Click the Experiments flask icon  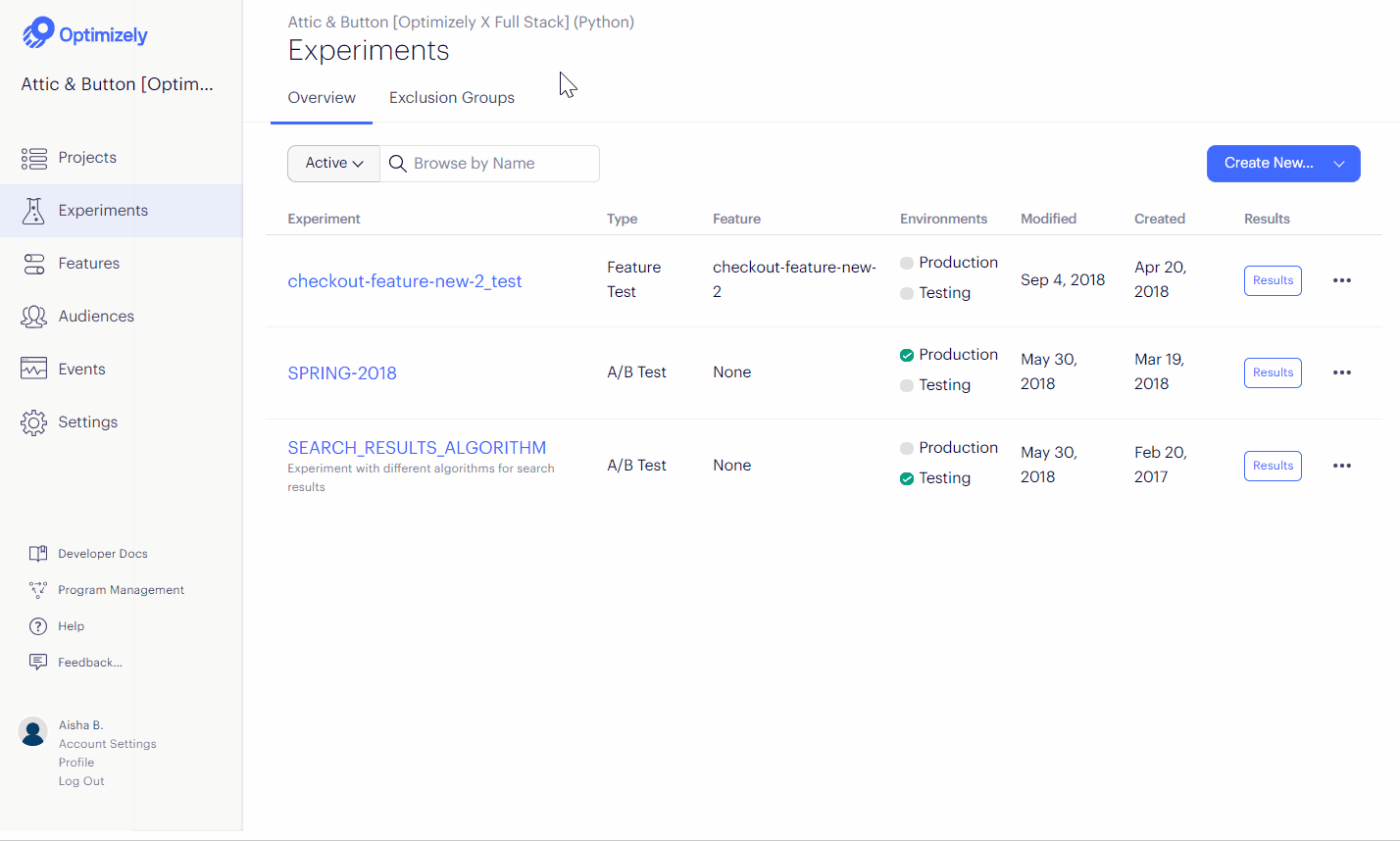click(34, 211)
